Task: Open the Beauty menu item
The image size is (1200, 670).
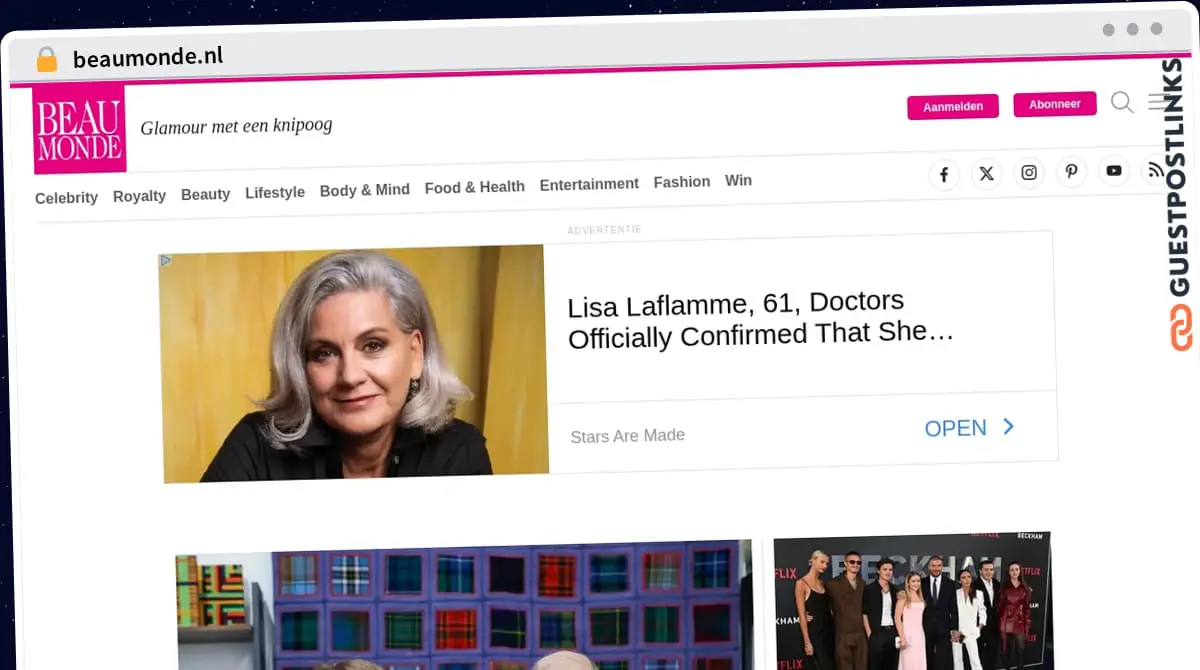Action: [x=205, y=194]
